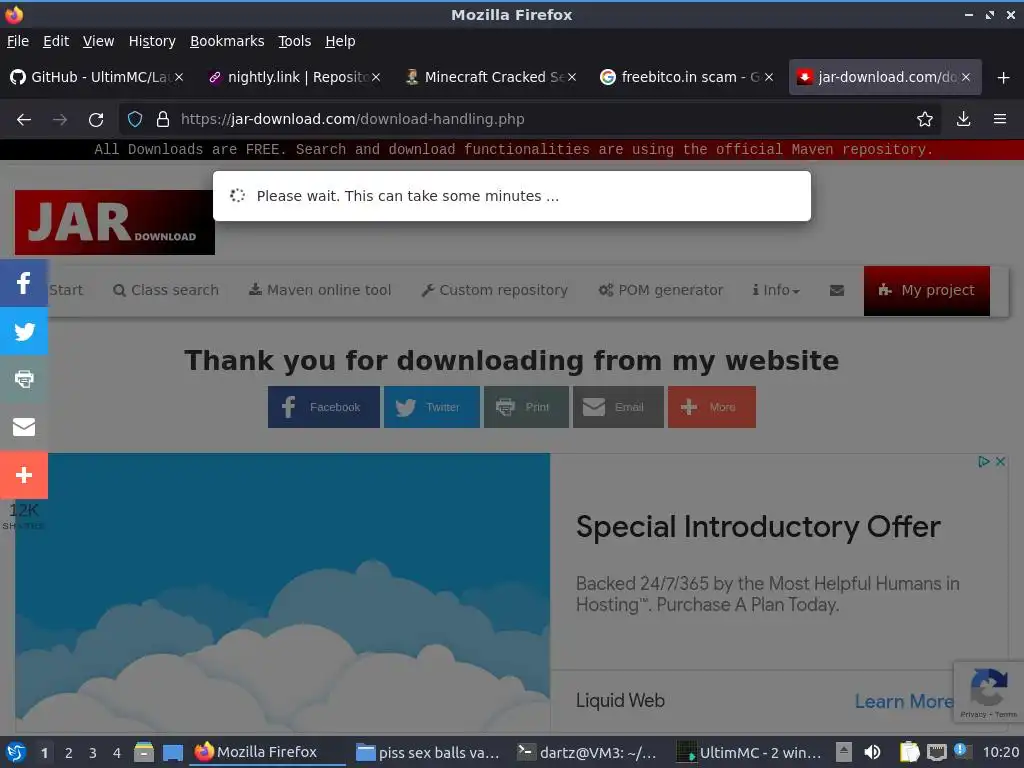Share on Facebook button
This screenshot has width=1024, height=768.
[323, 407]
